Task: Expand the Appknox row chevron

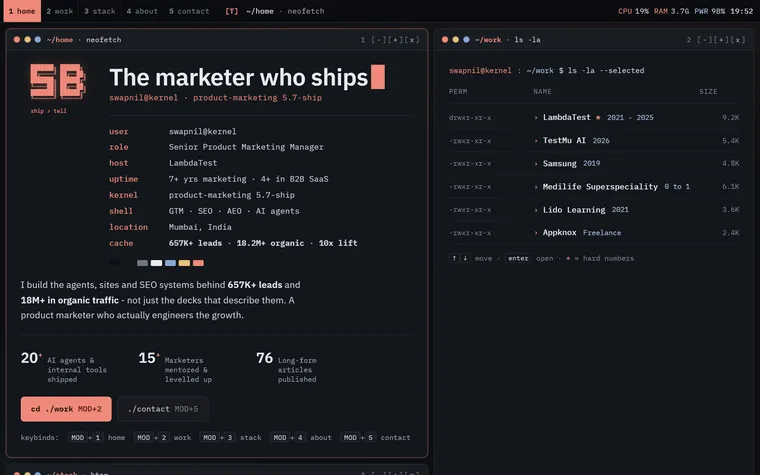Action: 536,233
